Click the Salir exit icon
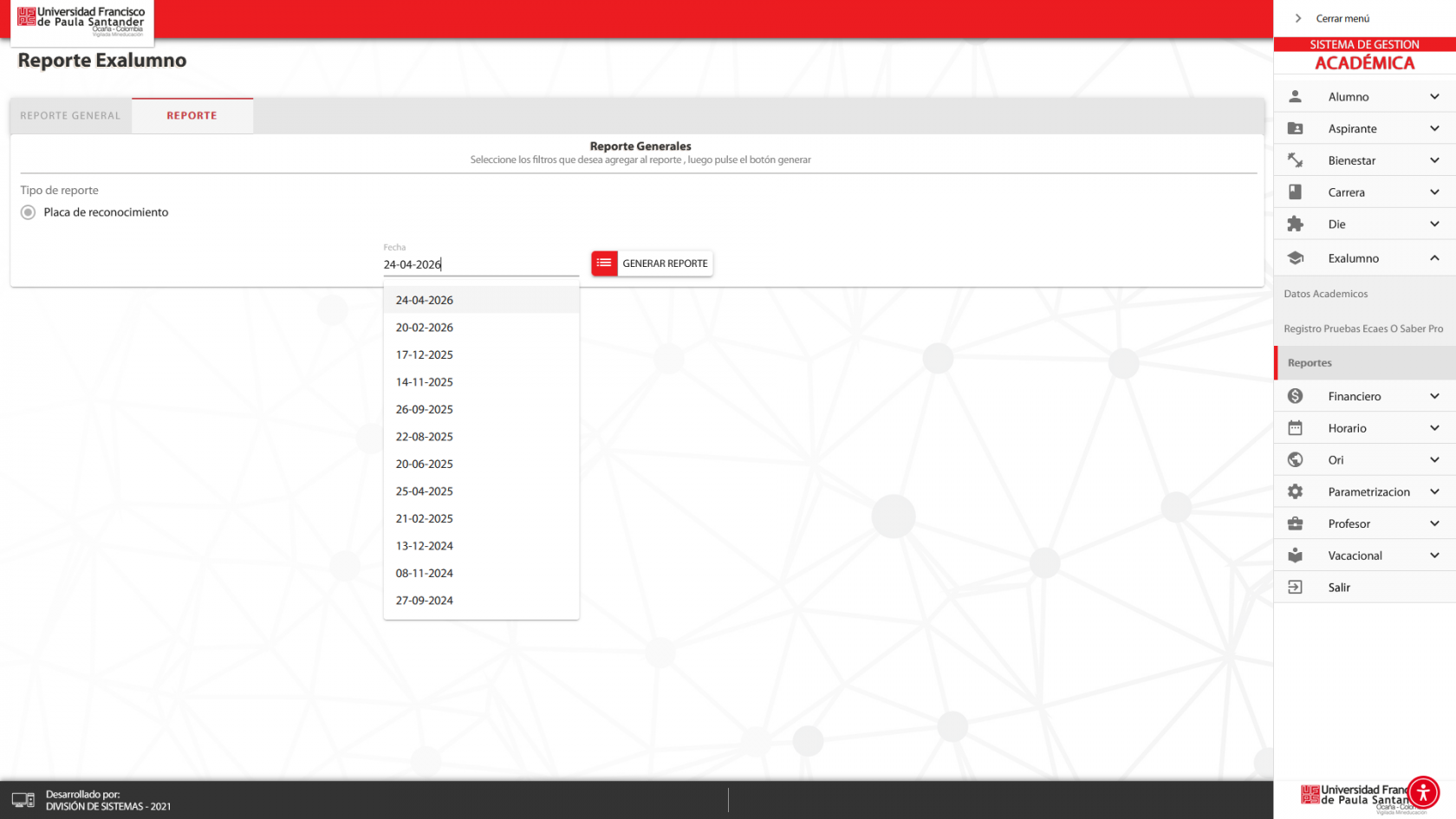This screenshot has height=819, width=1456. tap(1295, 588)
